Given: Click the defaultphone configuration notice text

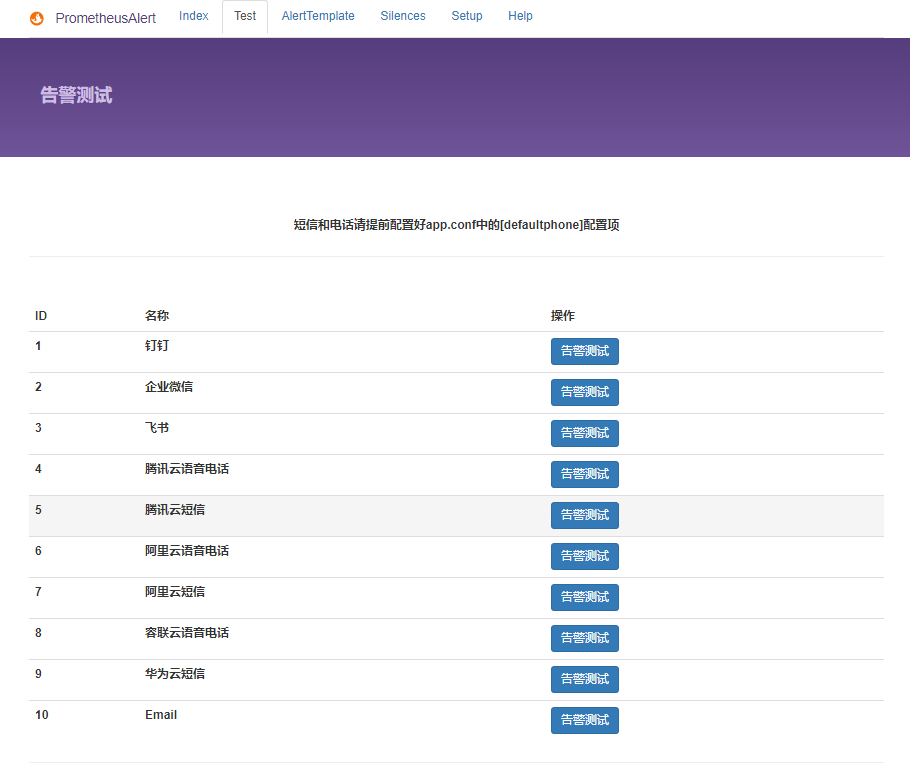Looking at the screenshot, I should (456, 225).
